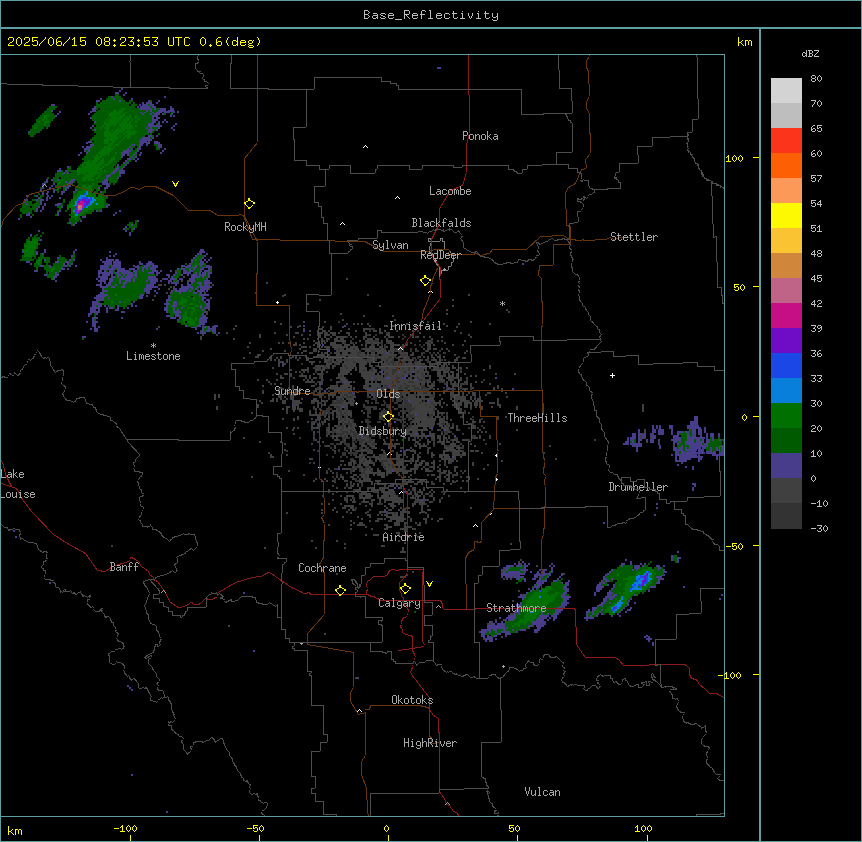Click the -50 tick on right axis
This screenshot has height=842, width=862.
(x=734, y=546)
